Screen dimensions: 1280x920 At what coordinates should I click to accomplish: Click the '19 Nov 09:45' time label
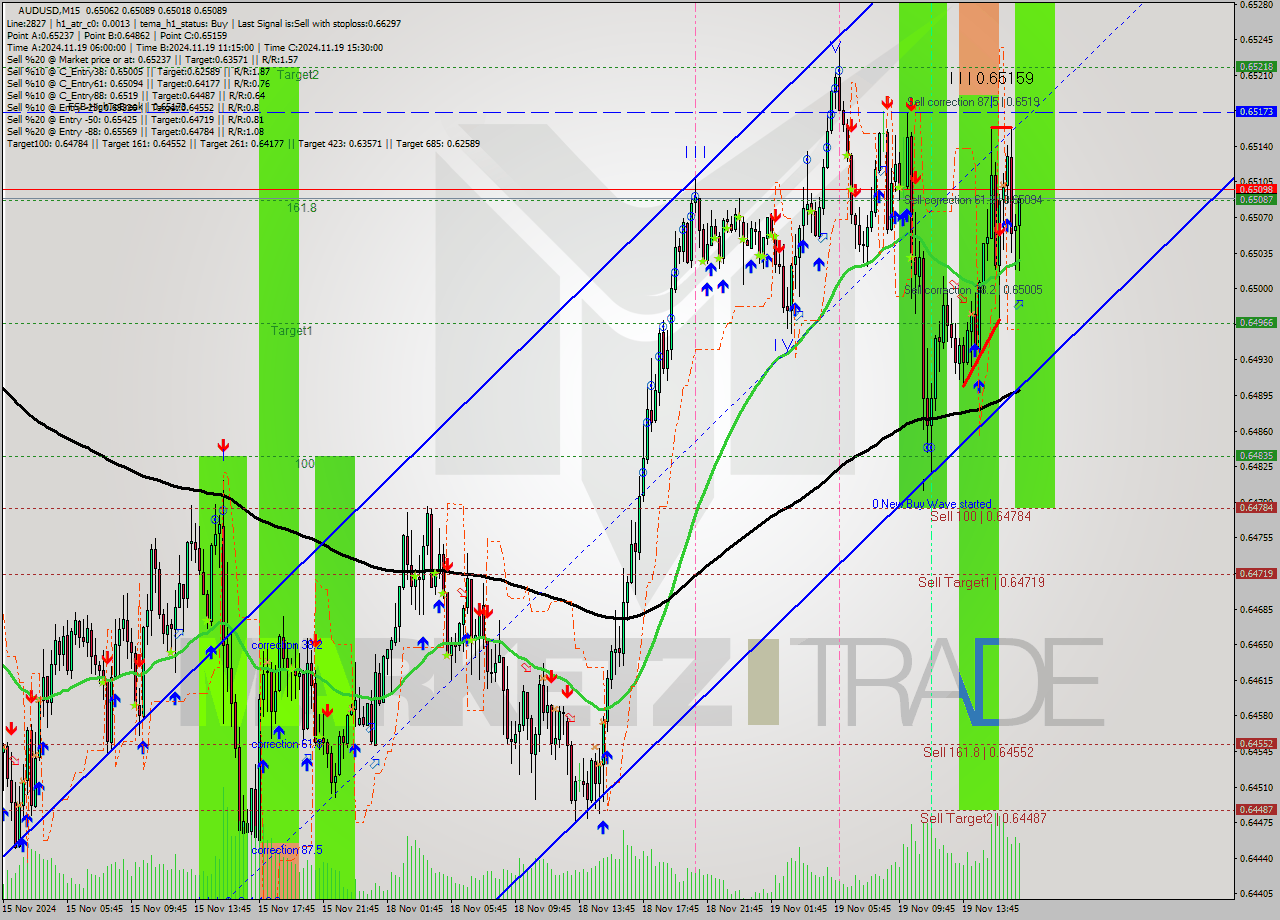[925, 909]
